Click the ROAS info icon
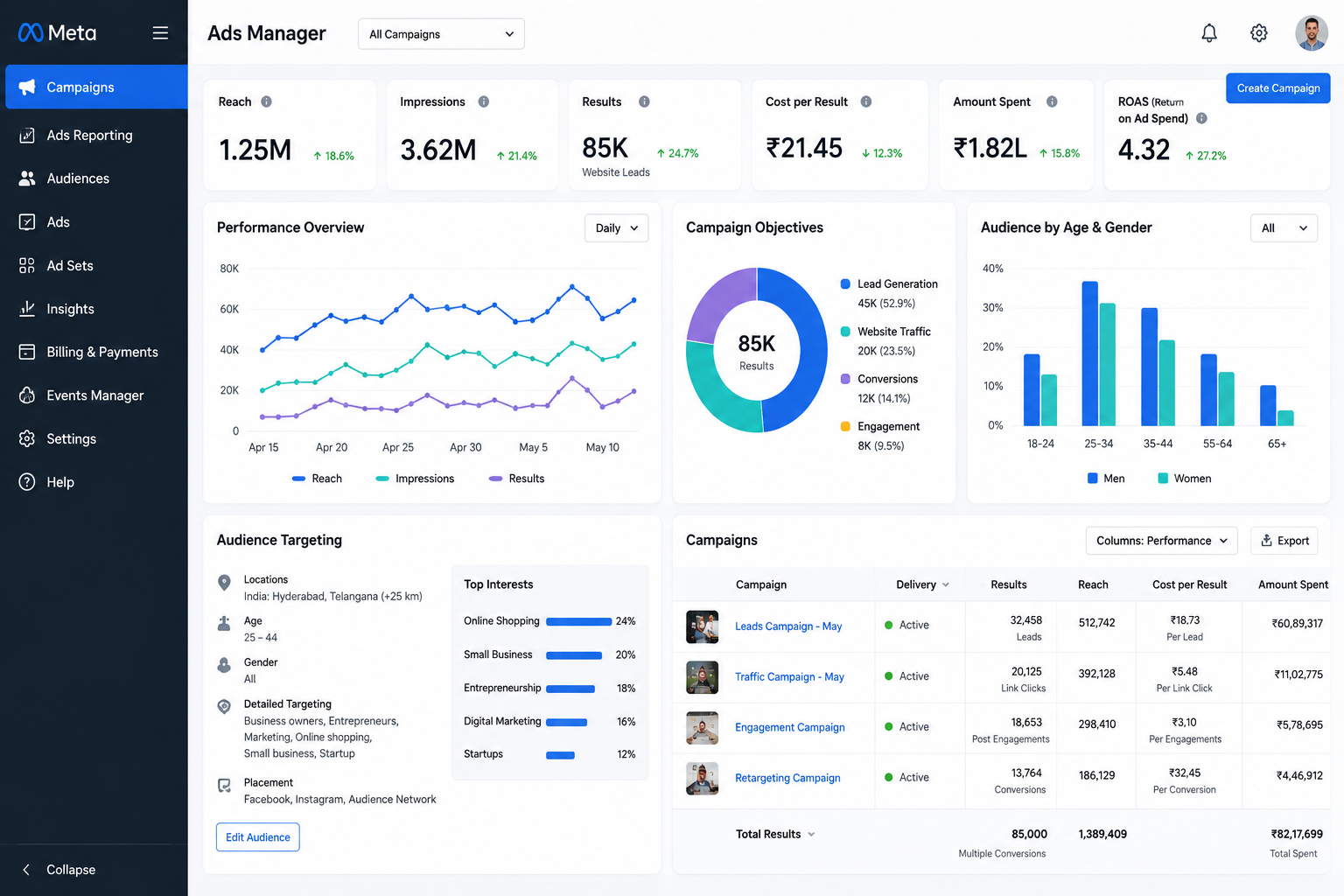Viewport: 1344px width, 896px height. (1201, 118)
